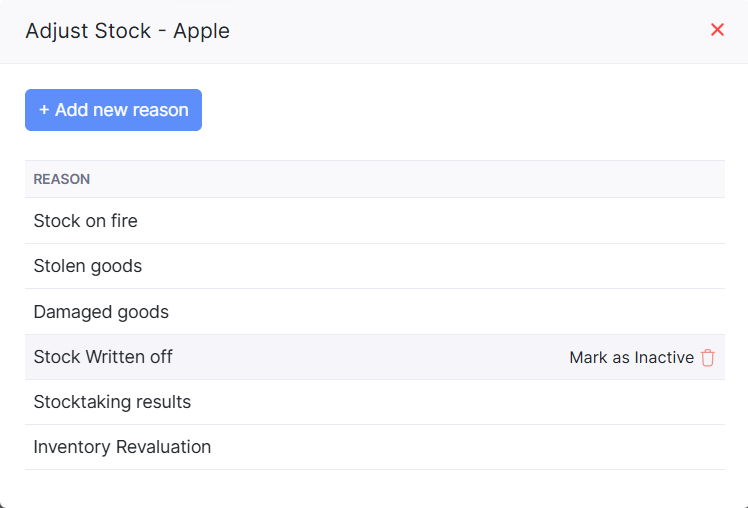The image size is (748, 508).
Task: Delete the Stock Written off reason
Action: [708, 357]
